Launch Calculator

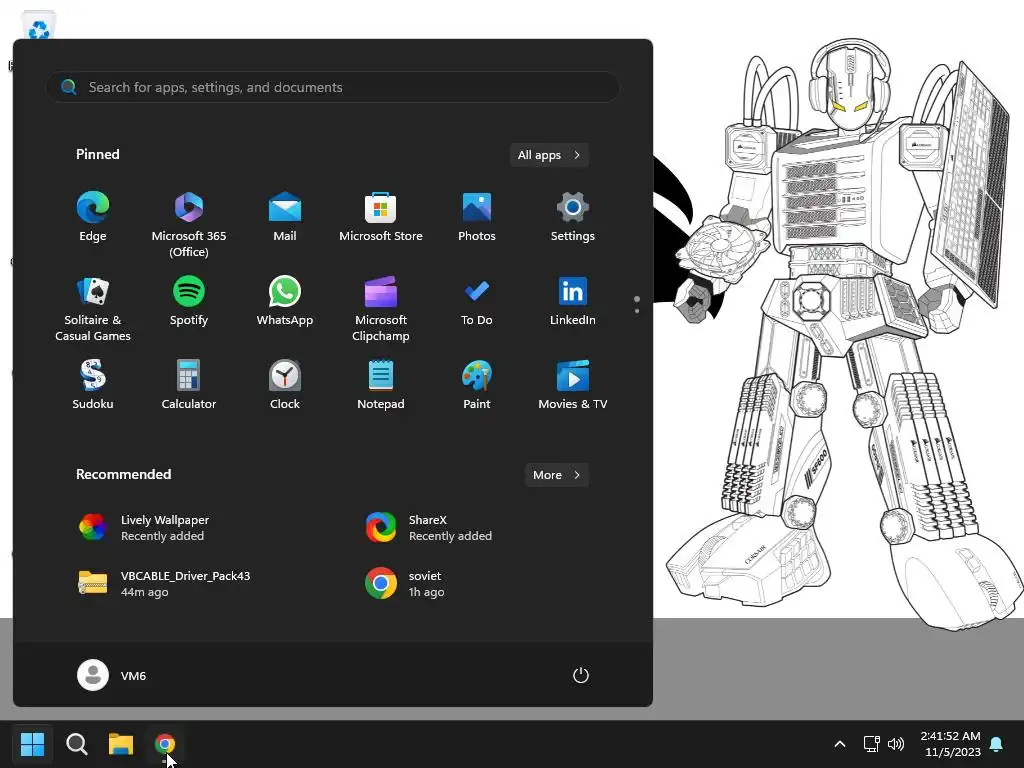point(189,385)
